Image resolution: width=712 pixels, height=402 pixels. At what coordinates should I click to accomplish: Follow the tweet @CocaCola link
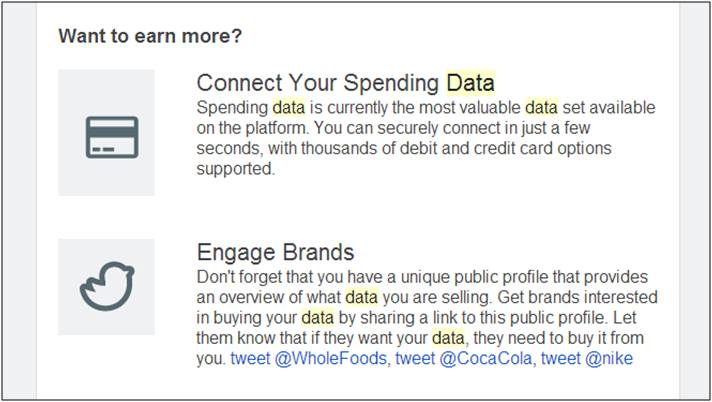(x=466, y=358)
